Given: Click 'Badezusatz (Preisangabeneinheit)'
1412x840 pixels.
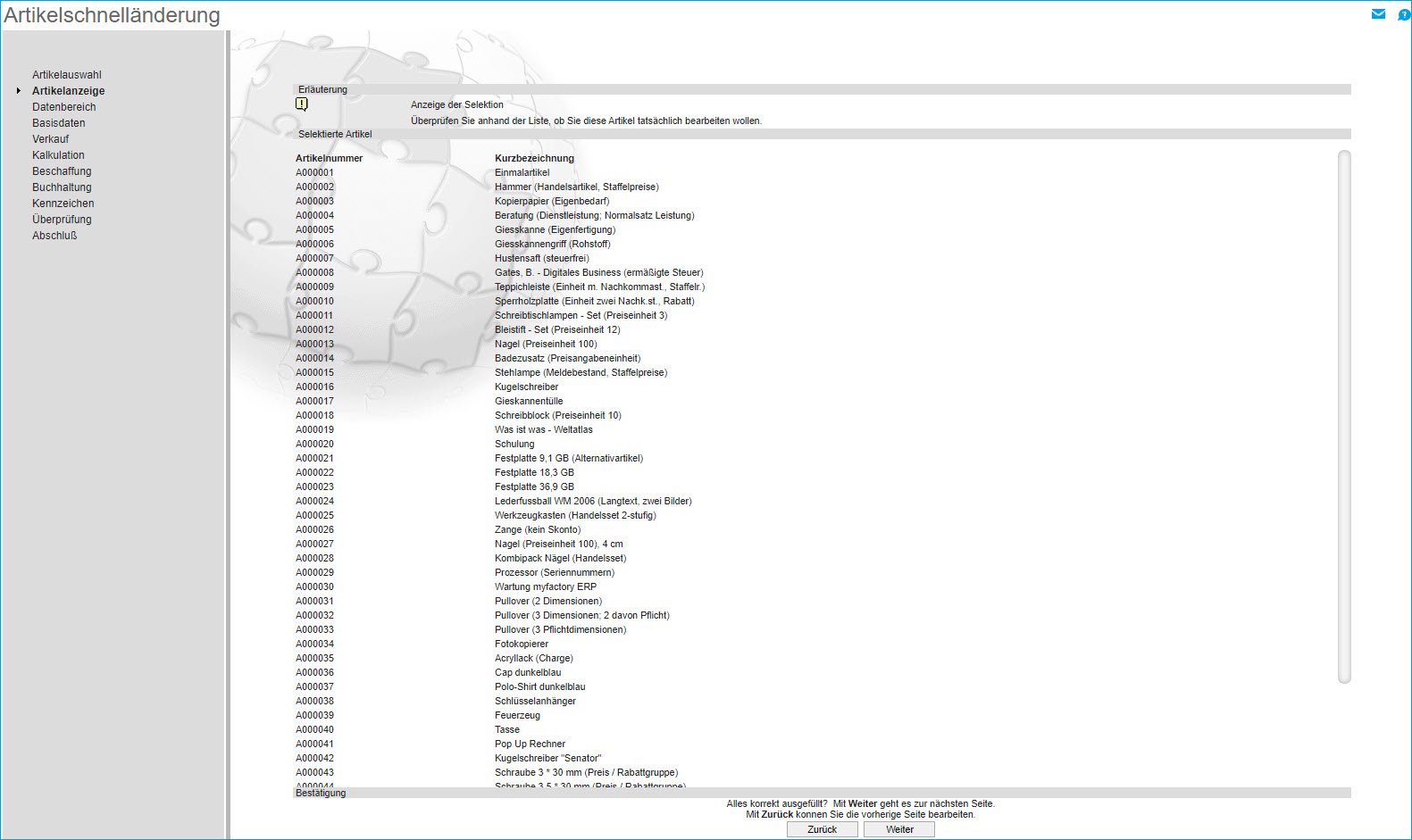Looking at the screenshot, I should [x=568, y=358].
